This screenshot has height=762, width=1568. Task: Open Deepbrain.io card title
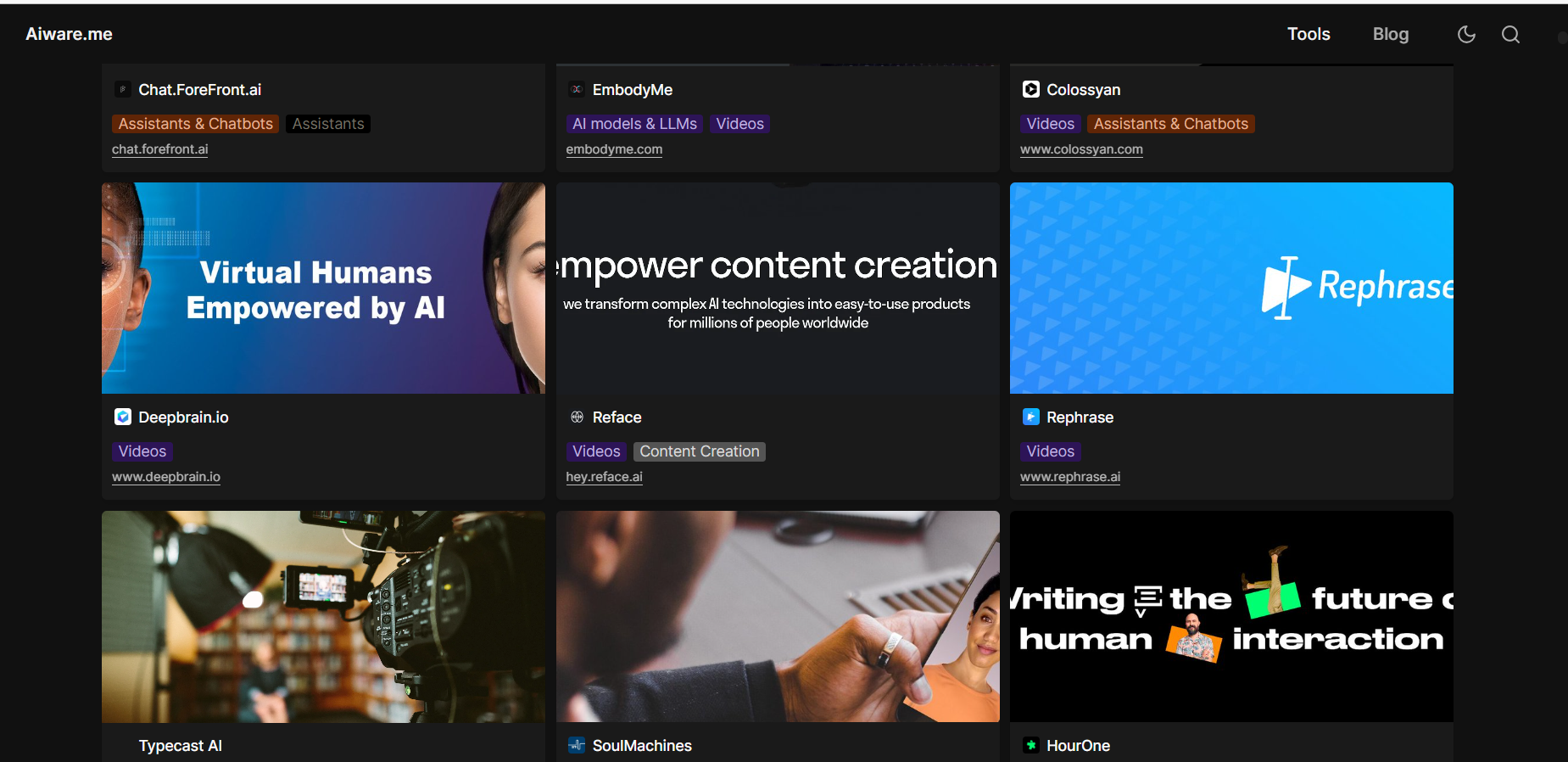pos(184,417)
